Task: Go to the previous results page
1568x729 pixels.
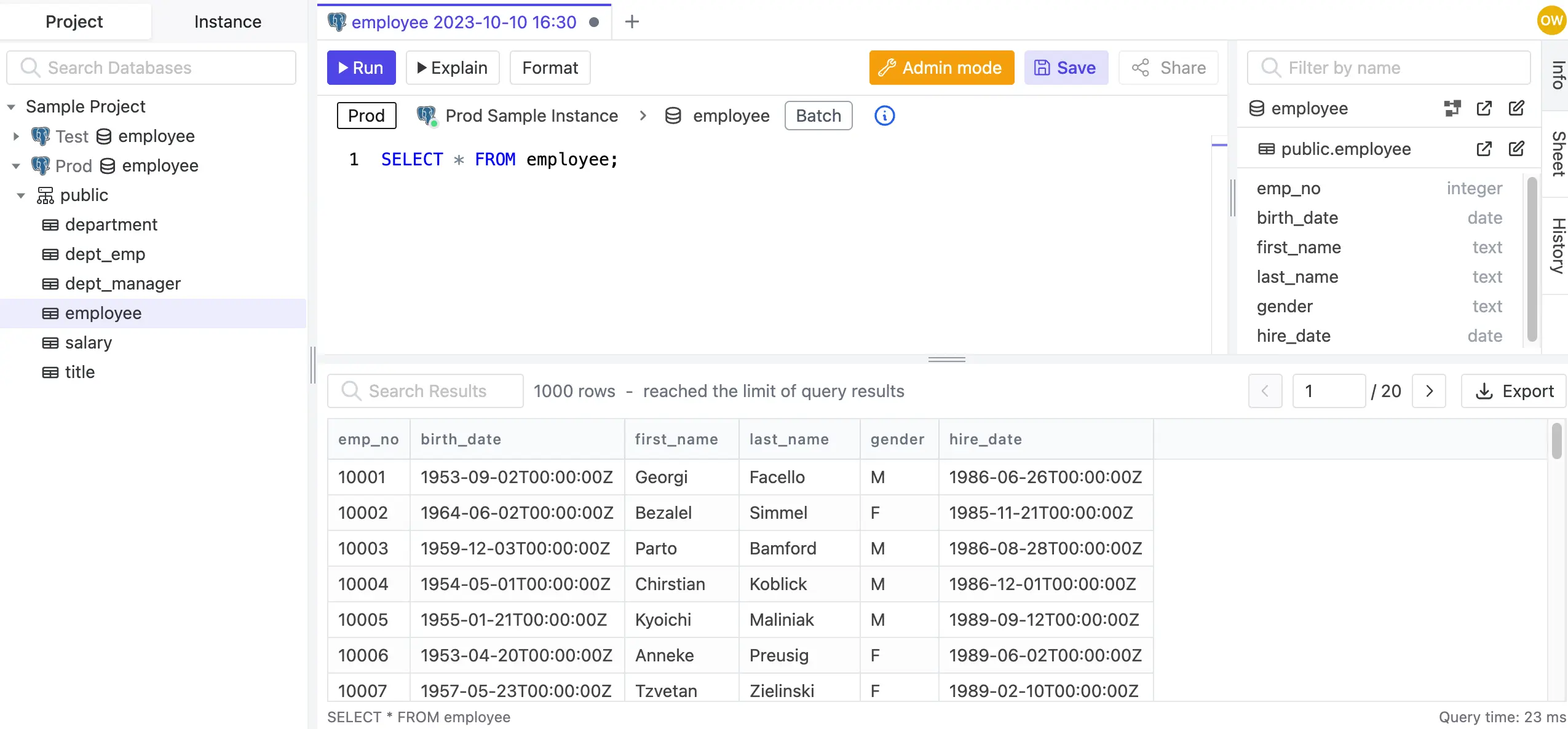Action: coord(1265,391)
